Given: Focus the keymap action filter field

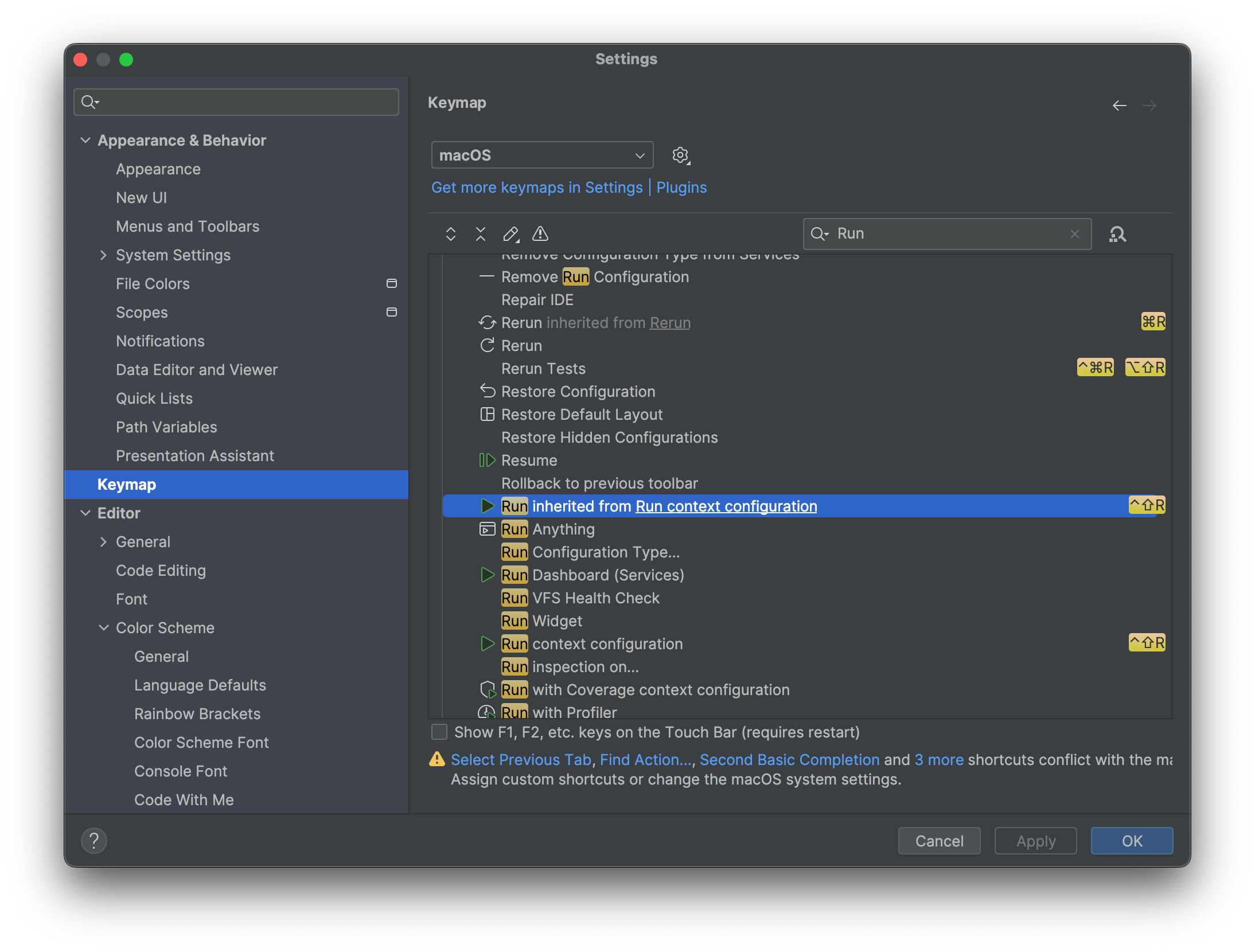Looking at the screenshot, I should tap(947, 234).
